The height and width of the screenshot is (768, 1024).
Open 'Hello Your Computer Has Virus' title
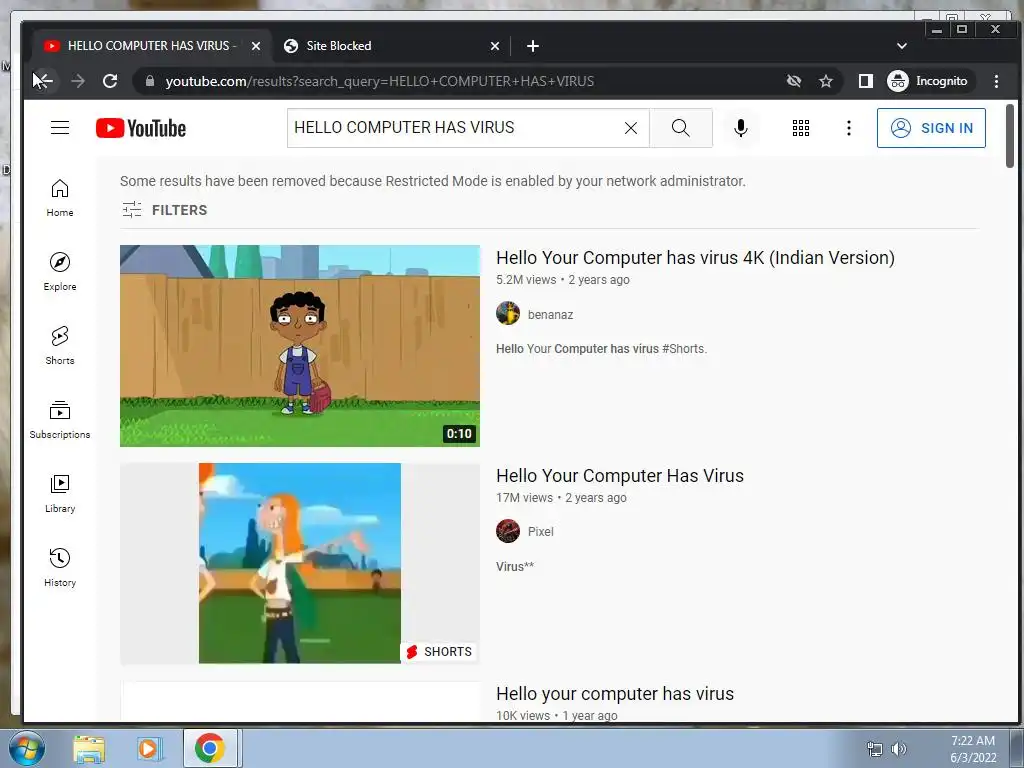pyautogui.click(x=620, y=475)
